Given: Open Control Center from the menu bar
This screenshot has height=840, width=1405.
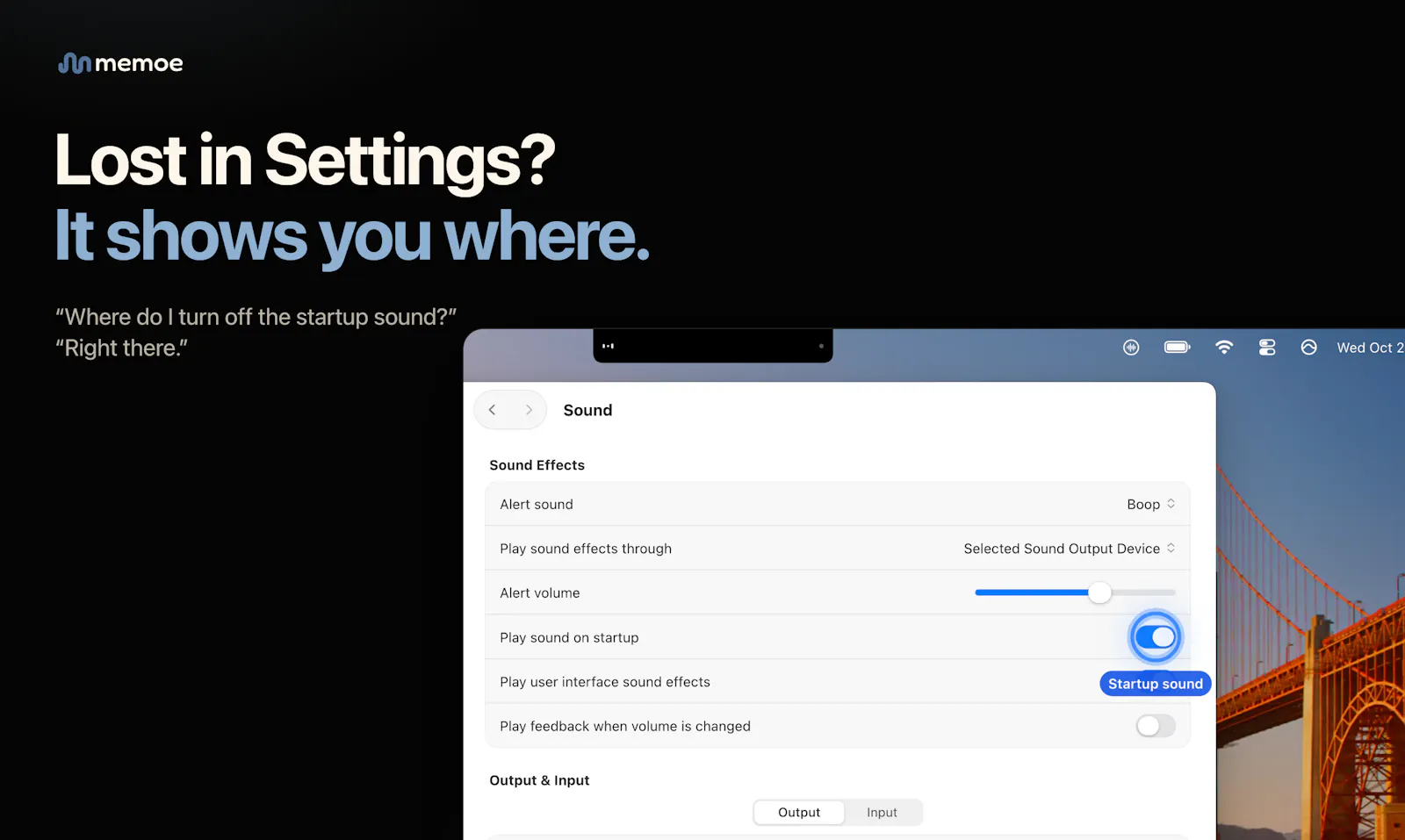Looking at the screenshot, I should click(x=1267, y=348).
